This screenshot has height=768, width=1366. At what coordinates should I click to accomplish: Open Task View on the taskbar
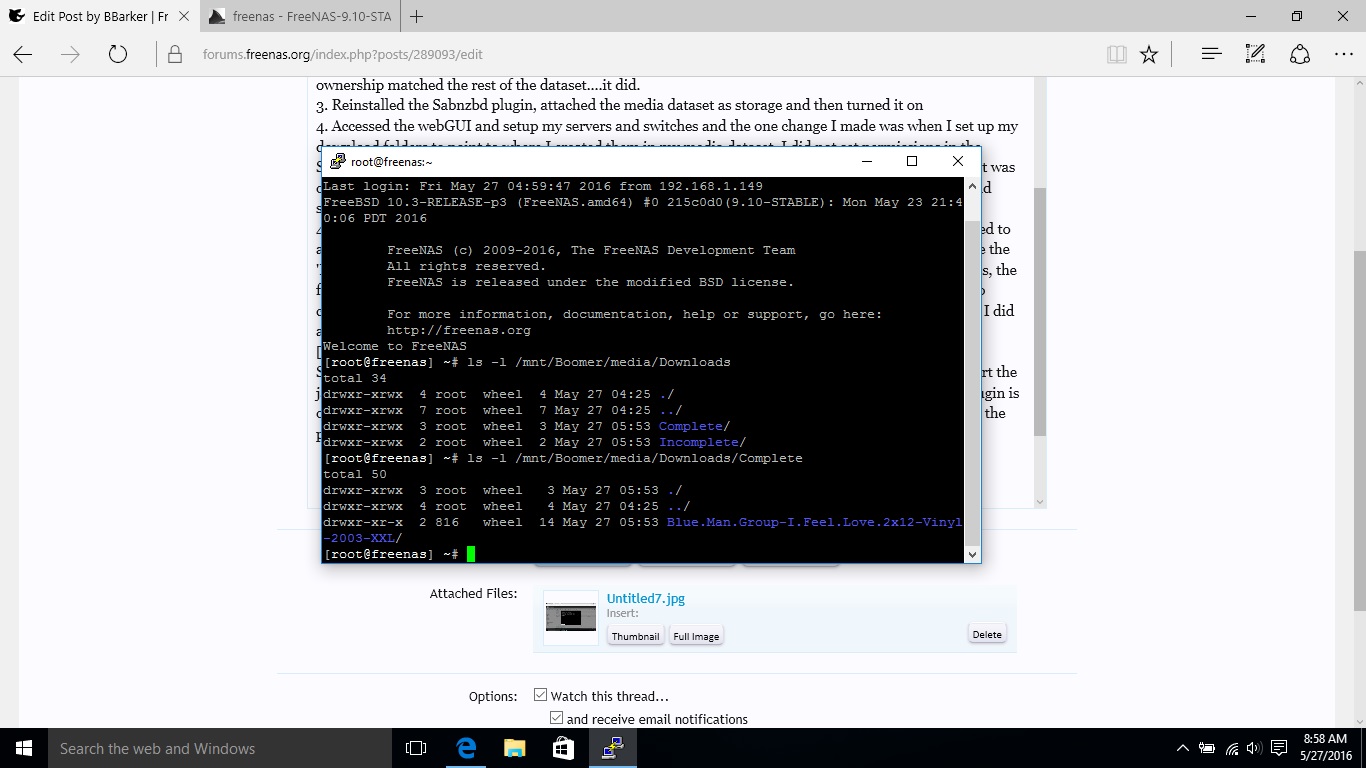coord(416,748)
